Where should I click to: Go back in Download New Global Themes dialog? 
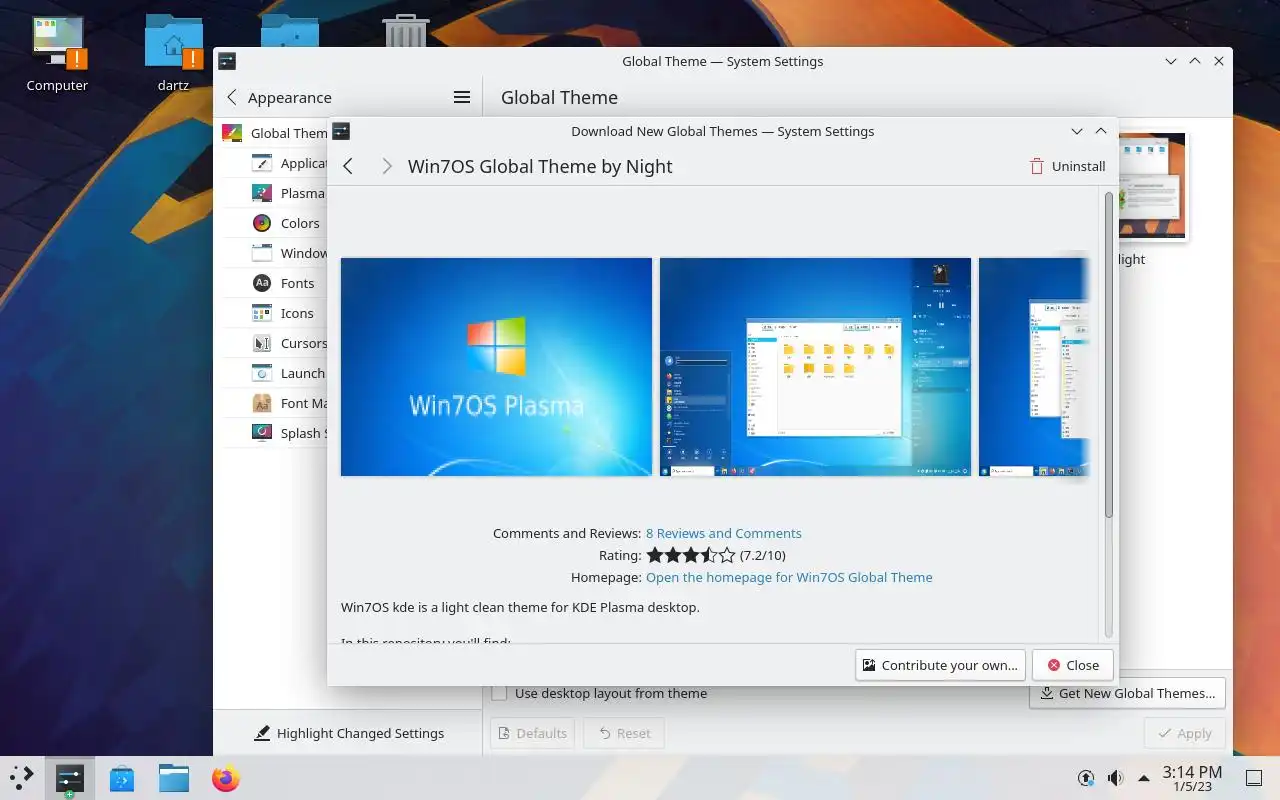click(x=348, y=166)
